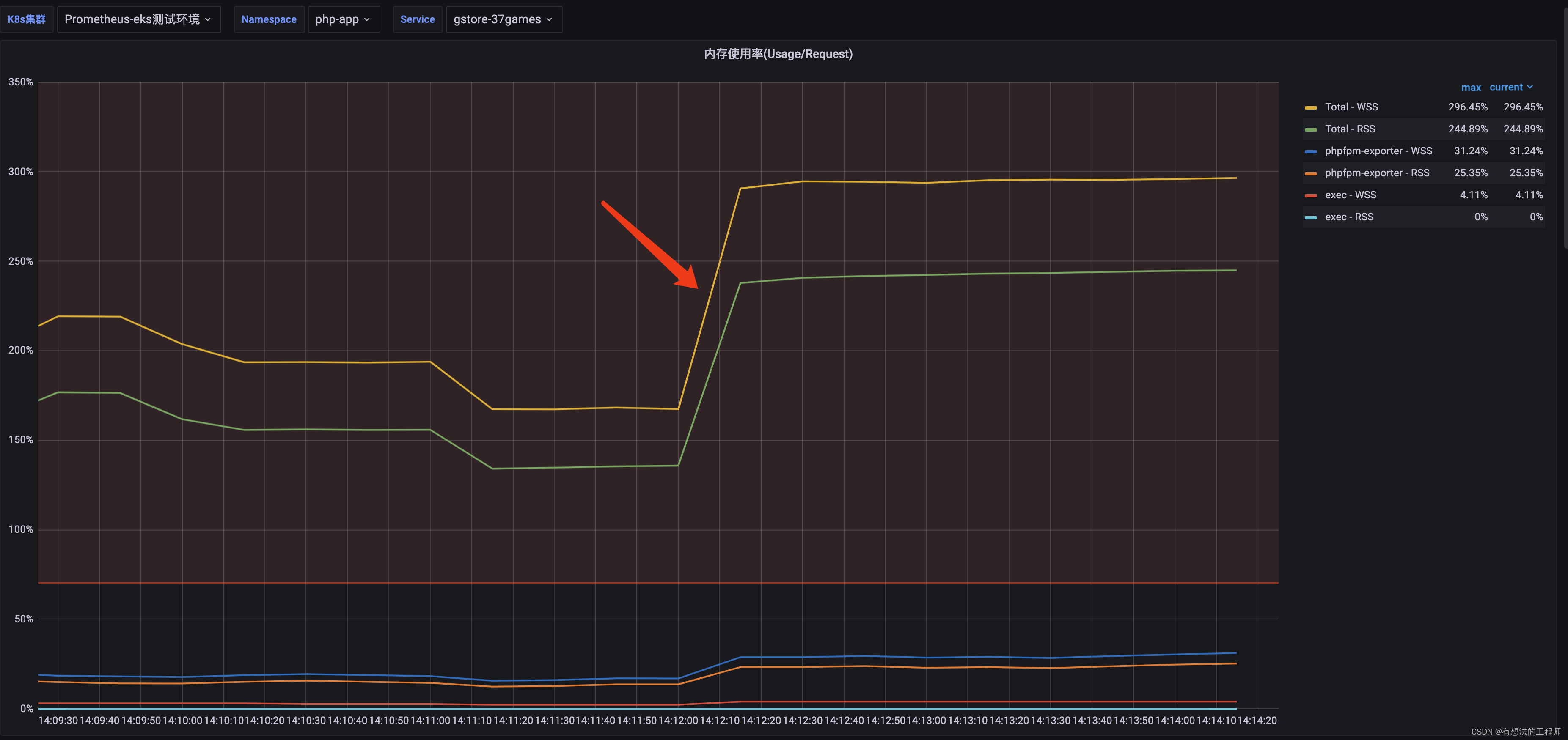Click the Service variable label
Viewport: 1568px width, 740px height.
click(417, 19)
